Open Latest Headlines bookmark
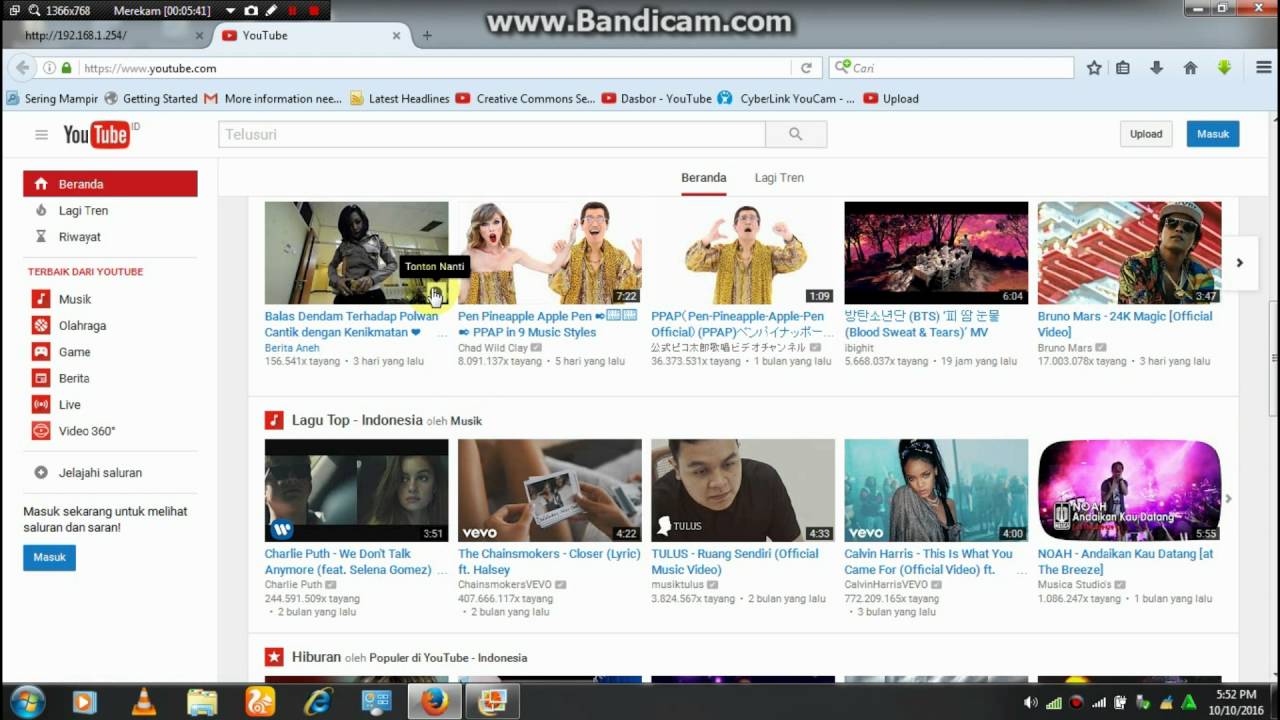1280x720 pixels. coord(400,98)
